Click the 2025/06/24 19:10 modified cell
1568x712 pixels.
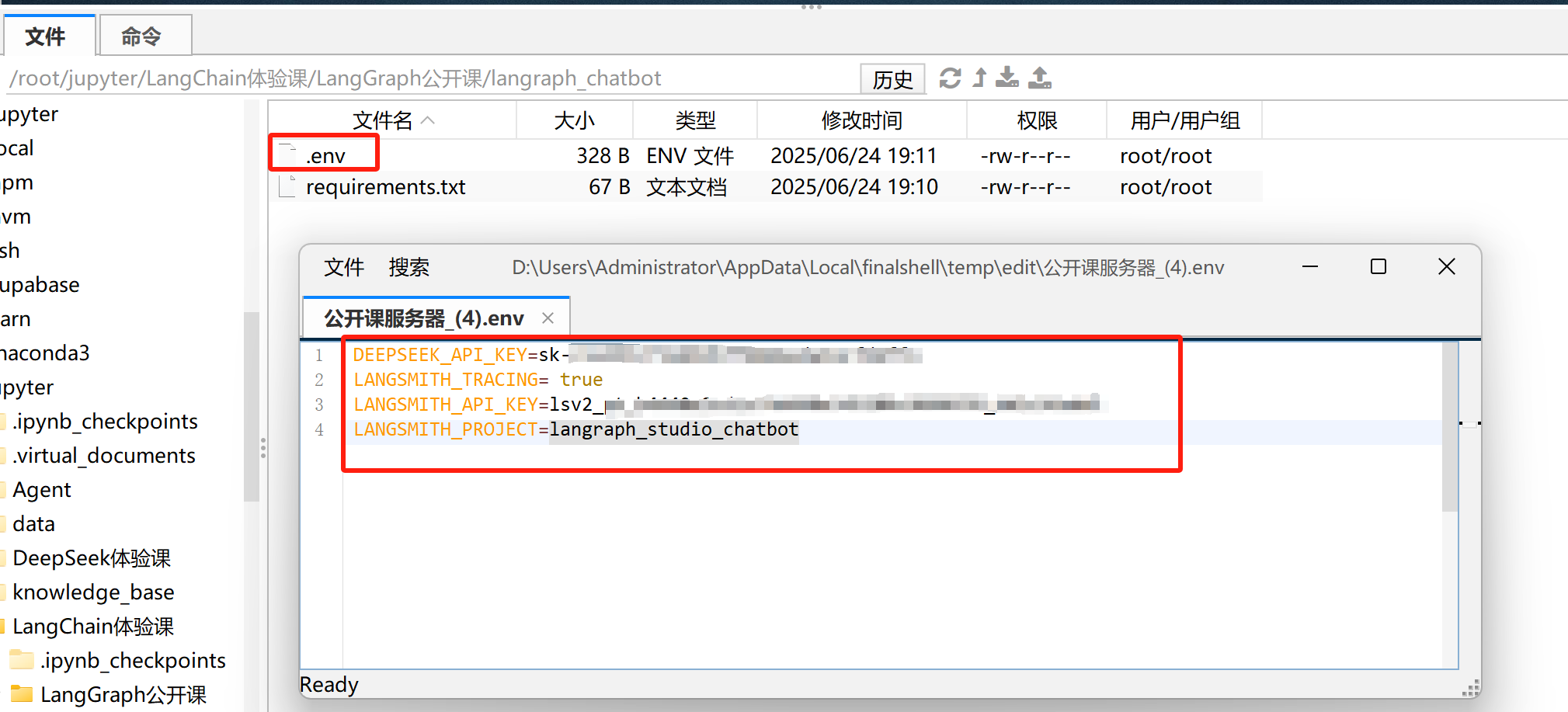854,187
